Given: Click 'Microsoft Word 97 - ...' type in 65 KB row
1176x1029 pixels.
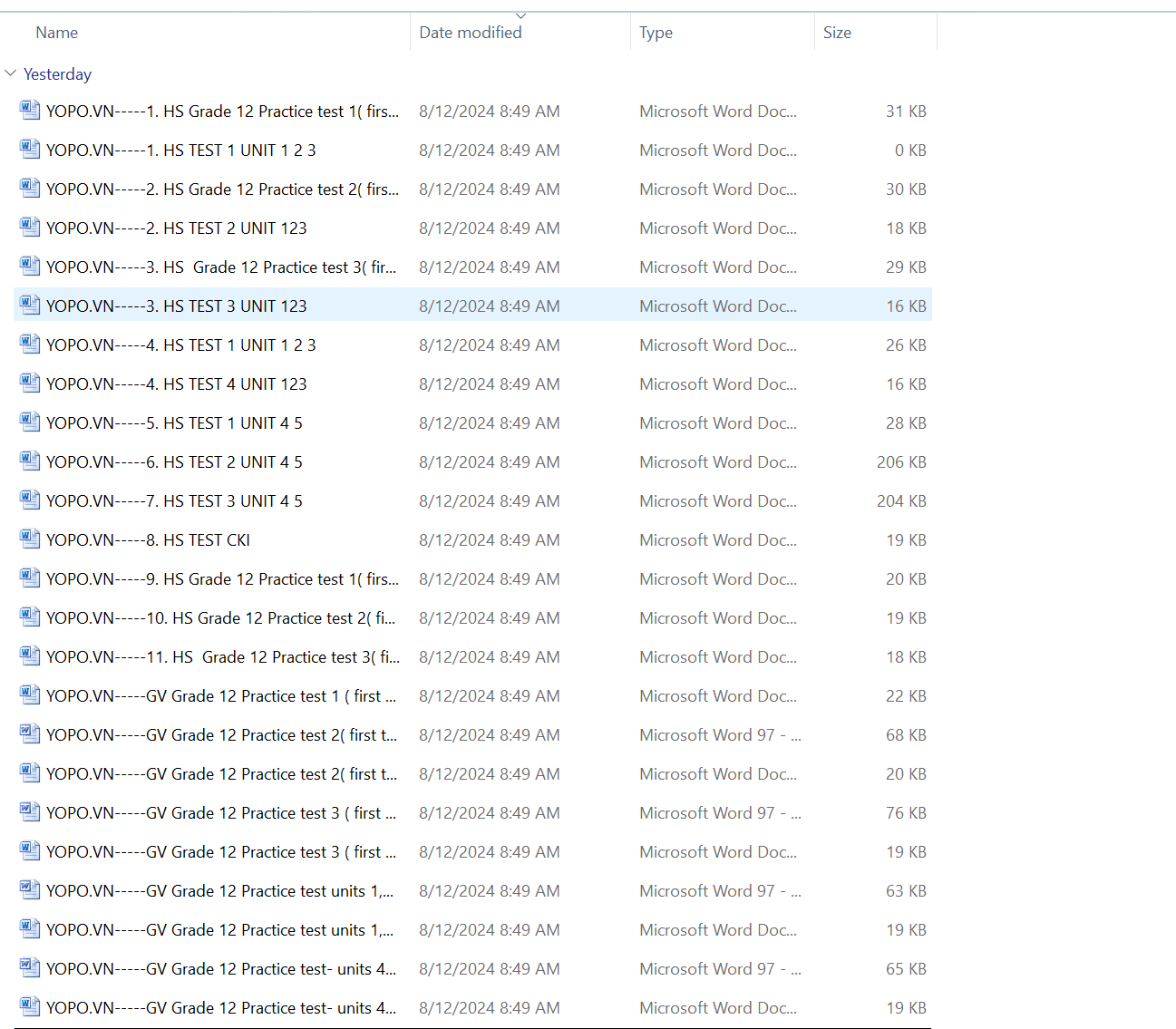Looking at the screenshot, I should click(720, 969).
